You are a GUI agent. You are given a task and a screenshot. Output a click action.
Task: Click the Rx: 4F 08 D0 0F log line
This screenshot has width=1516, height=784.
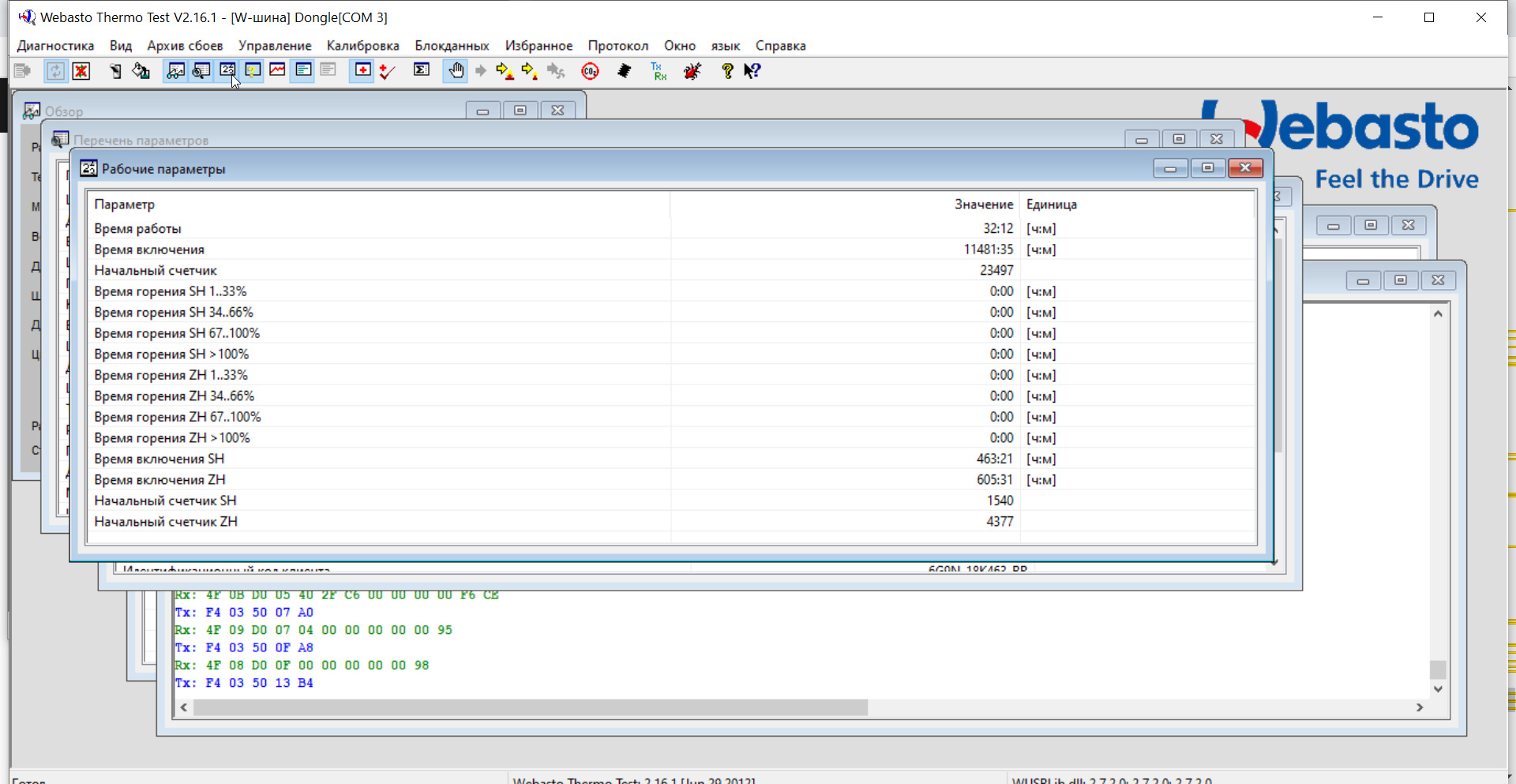pos(302,665)
